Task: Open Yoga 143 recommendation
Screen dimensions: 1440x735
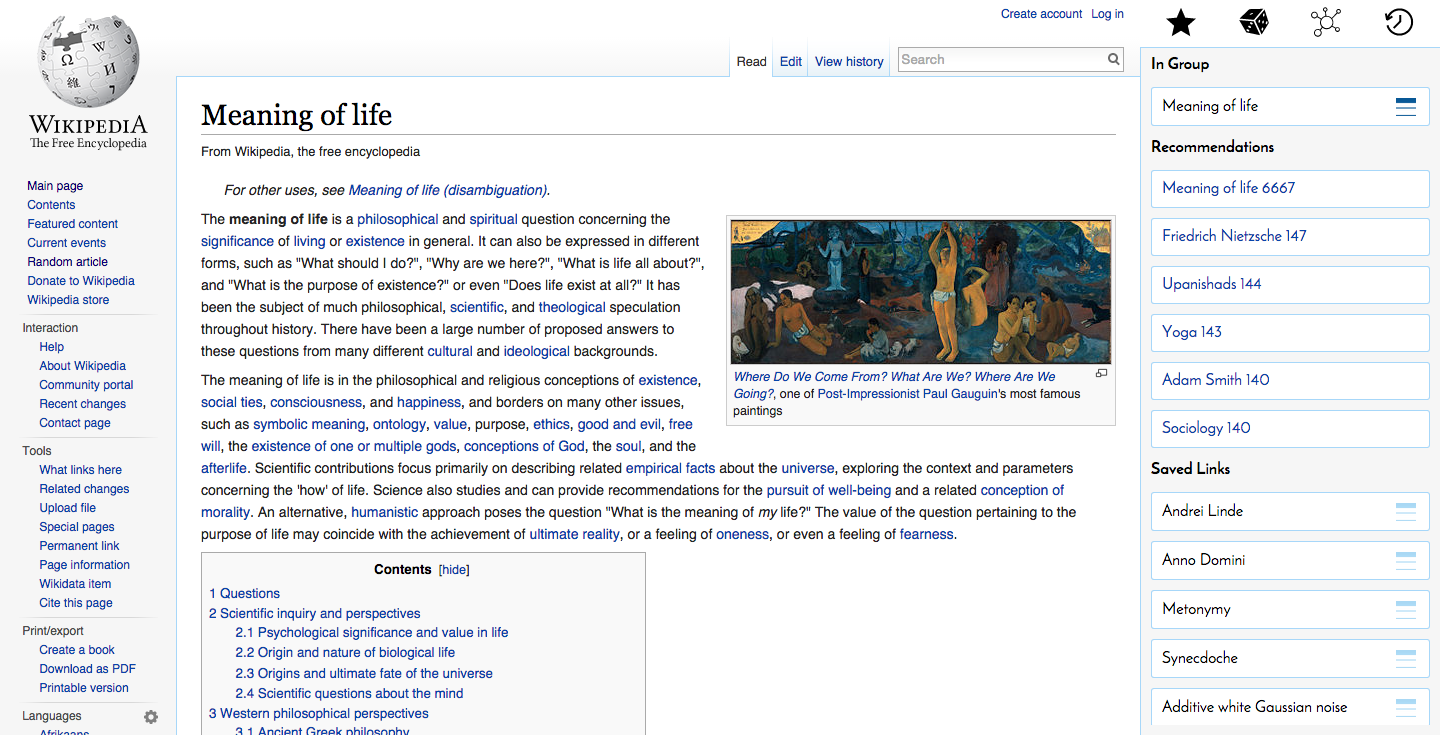Action: [1290, 332]
